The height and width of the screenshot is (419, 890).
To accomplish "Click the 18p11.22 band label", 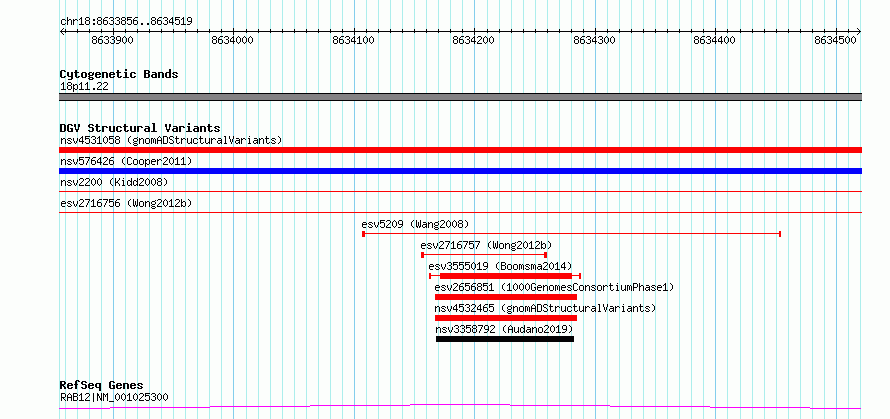I will [x=84, y=87].
